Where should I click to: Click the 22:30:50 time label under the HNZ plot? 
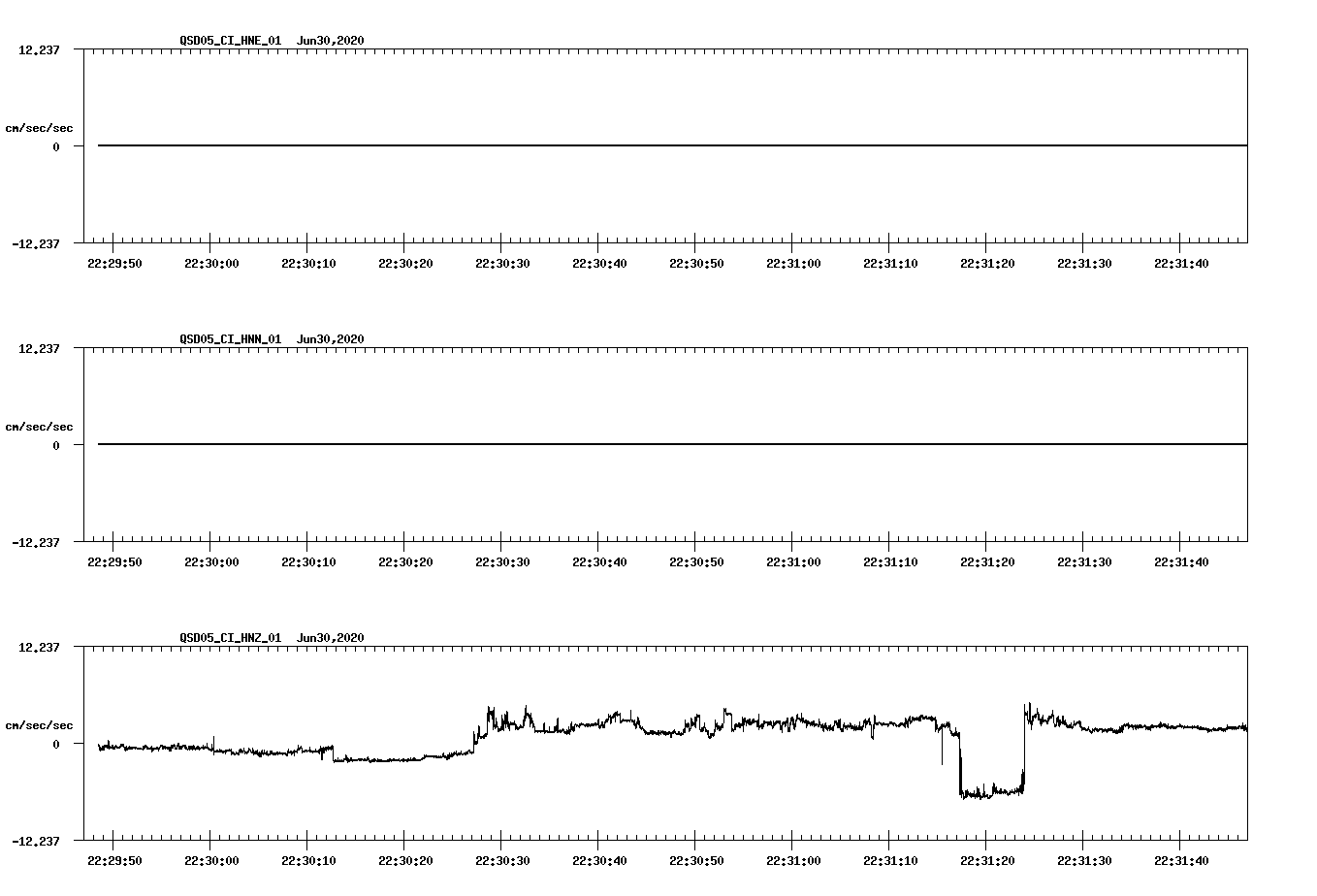coord(696,861)
